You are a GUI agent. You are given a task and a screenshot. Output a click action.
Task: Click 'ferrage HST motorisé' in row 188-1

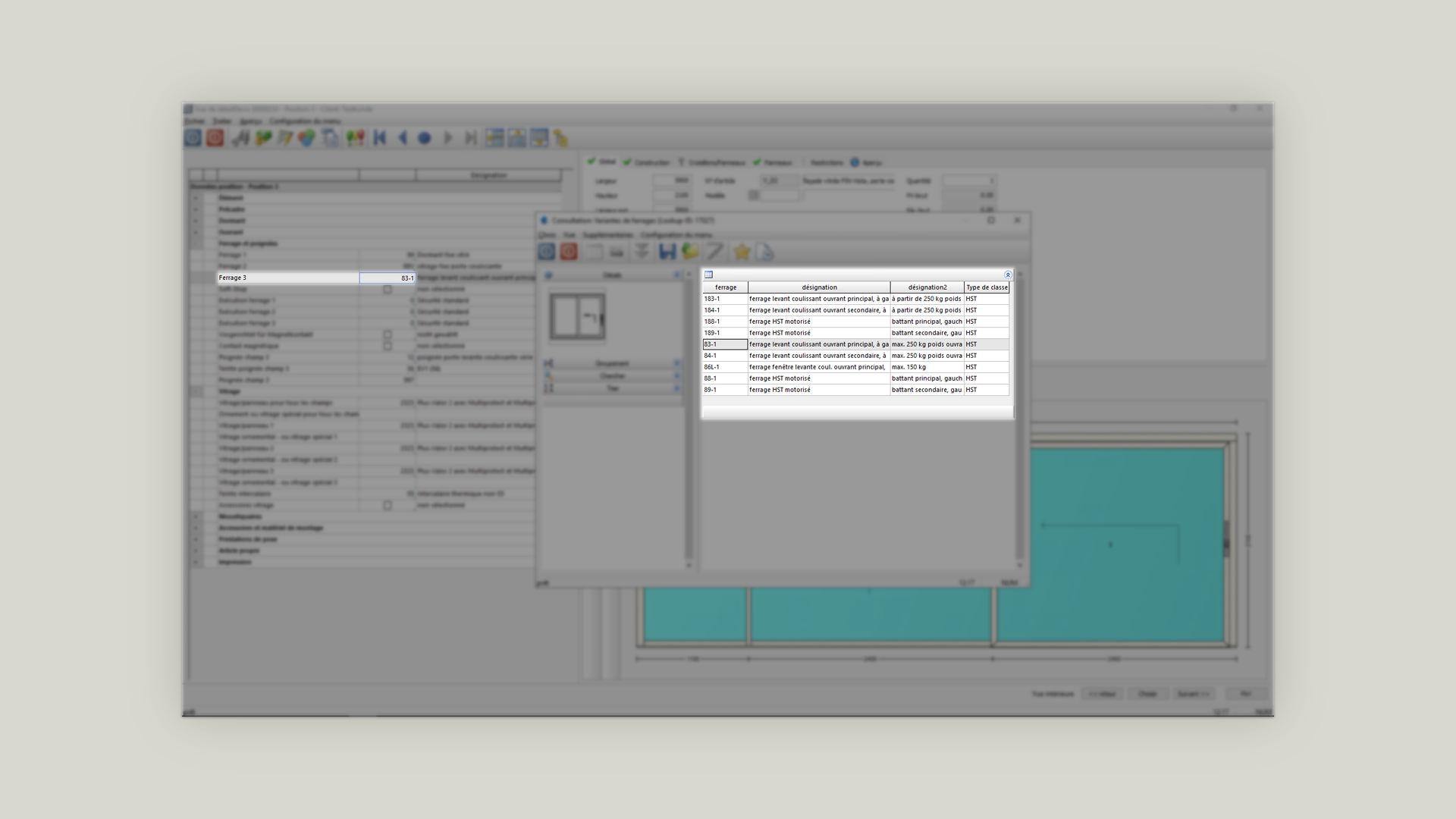[x=819, y=322]
